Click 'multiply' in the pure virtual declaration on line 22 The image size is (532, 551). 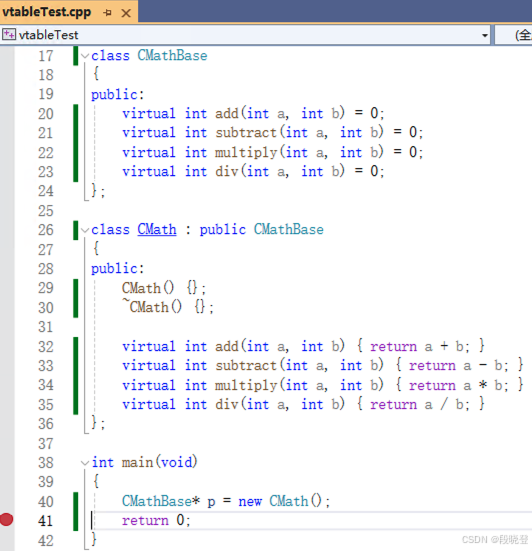246,153
